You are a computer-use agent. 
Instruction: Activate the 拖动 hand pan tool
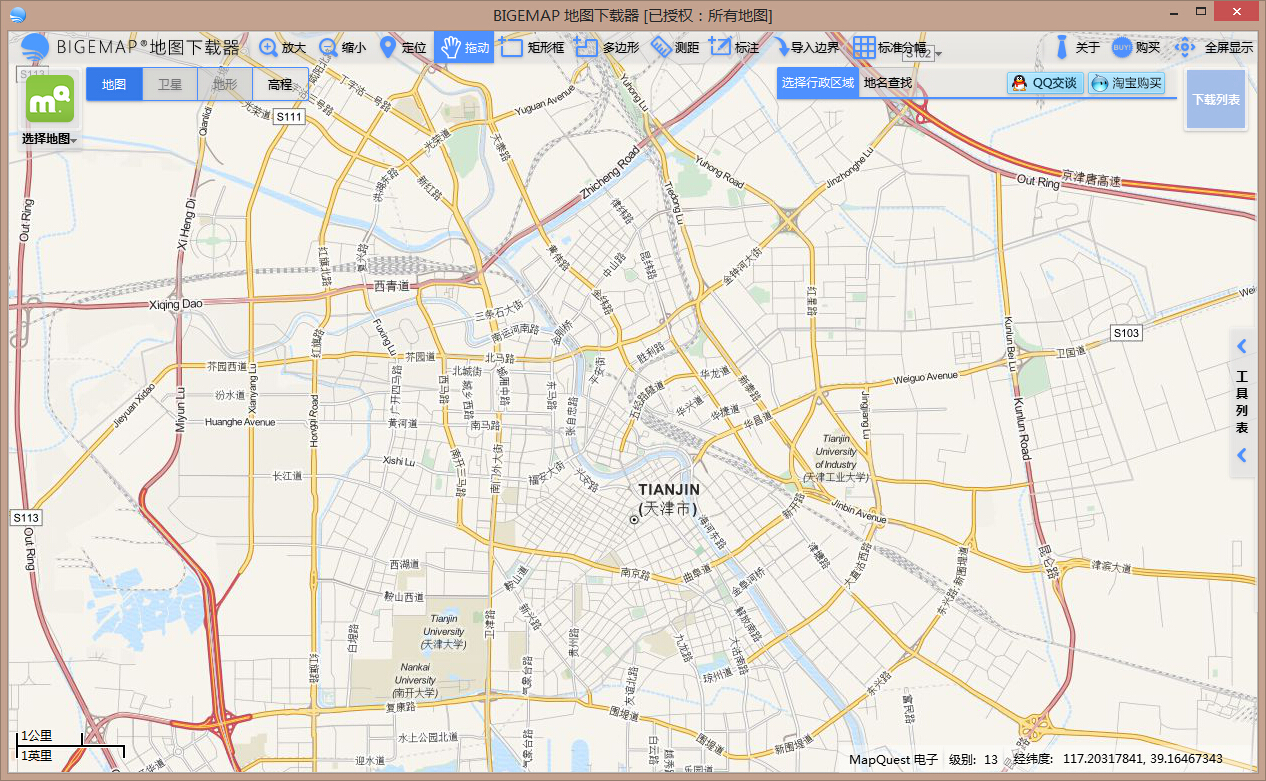coord(464,47)
